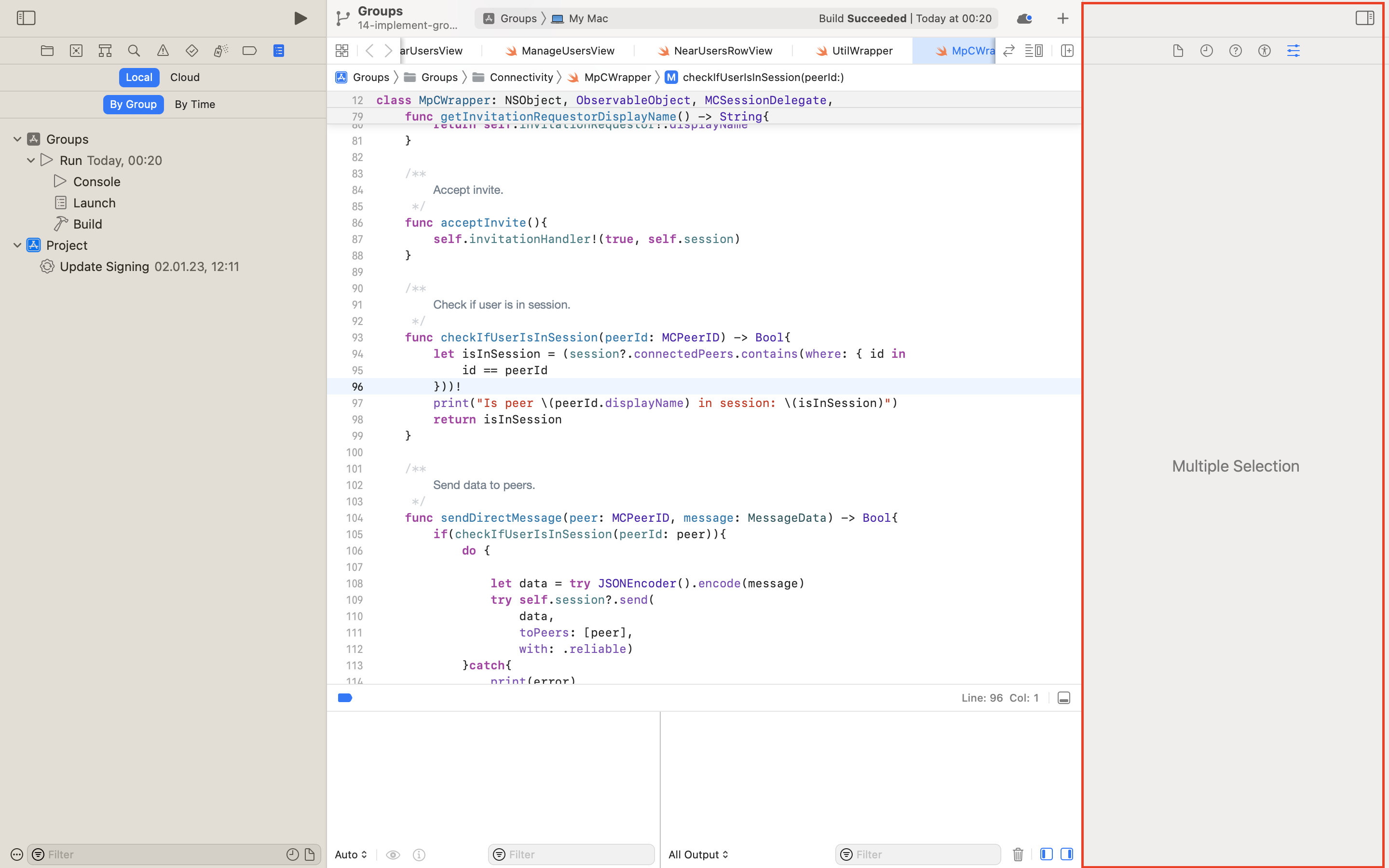
Task: Enable code review swap arrows
Action: (x=1008, y=51)
